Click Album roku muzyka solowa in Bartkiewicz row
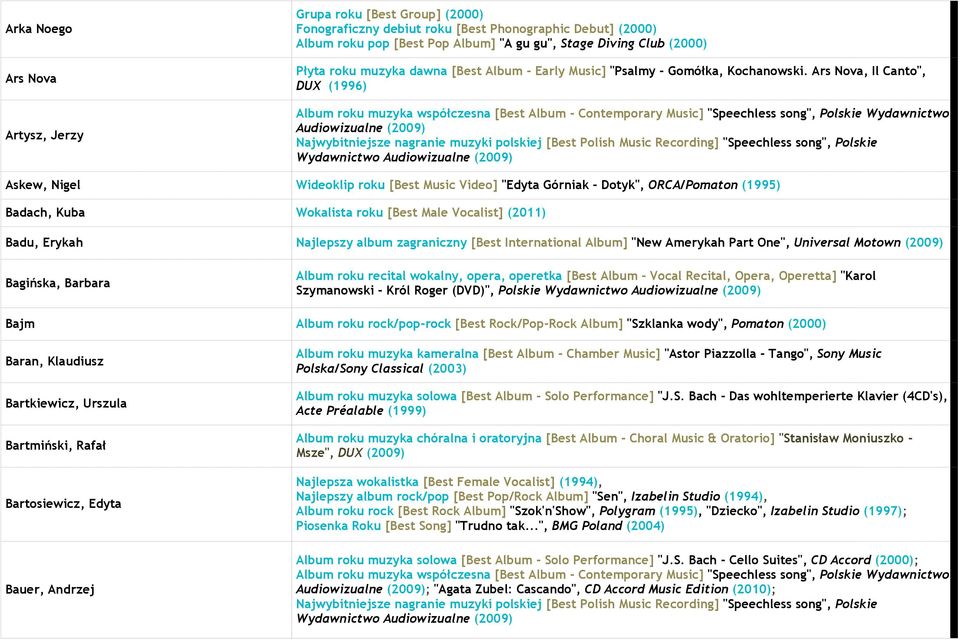Image resolution: width=960 pixels, height=640 pixels. (376, 396)
